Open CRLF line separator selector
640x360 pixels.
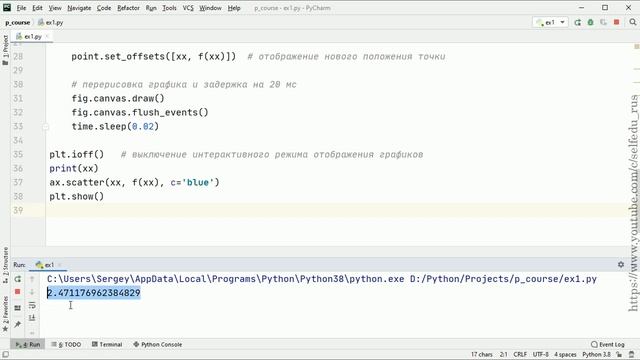pyautogui.click(x=520, y=355)
